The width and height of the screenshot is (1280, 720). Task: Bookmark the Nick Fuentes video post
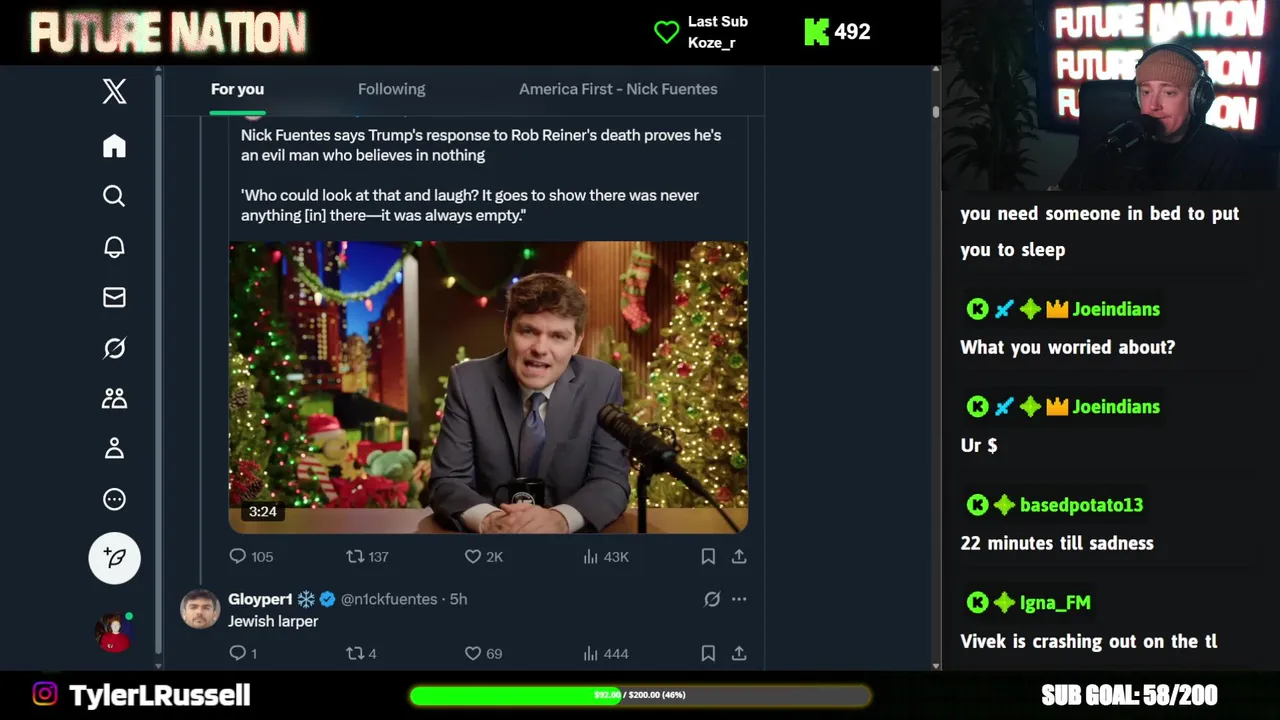coord(708,556)
